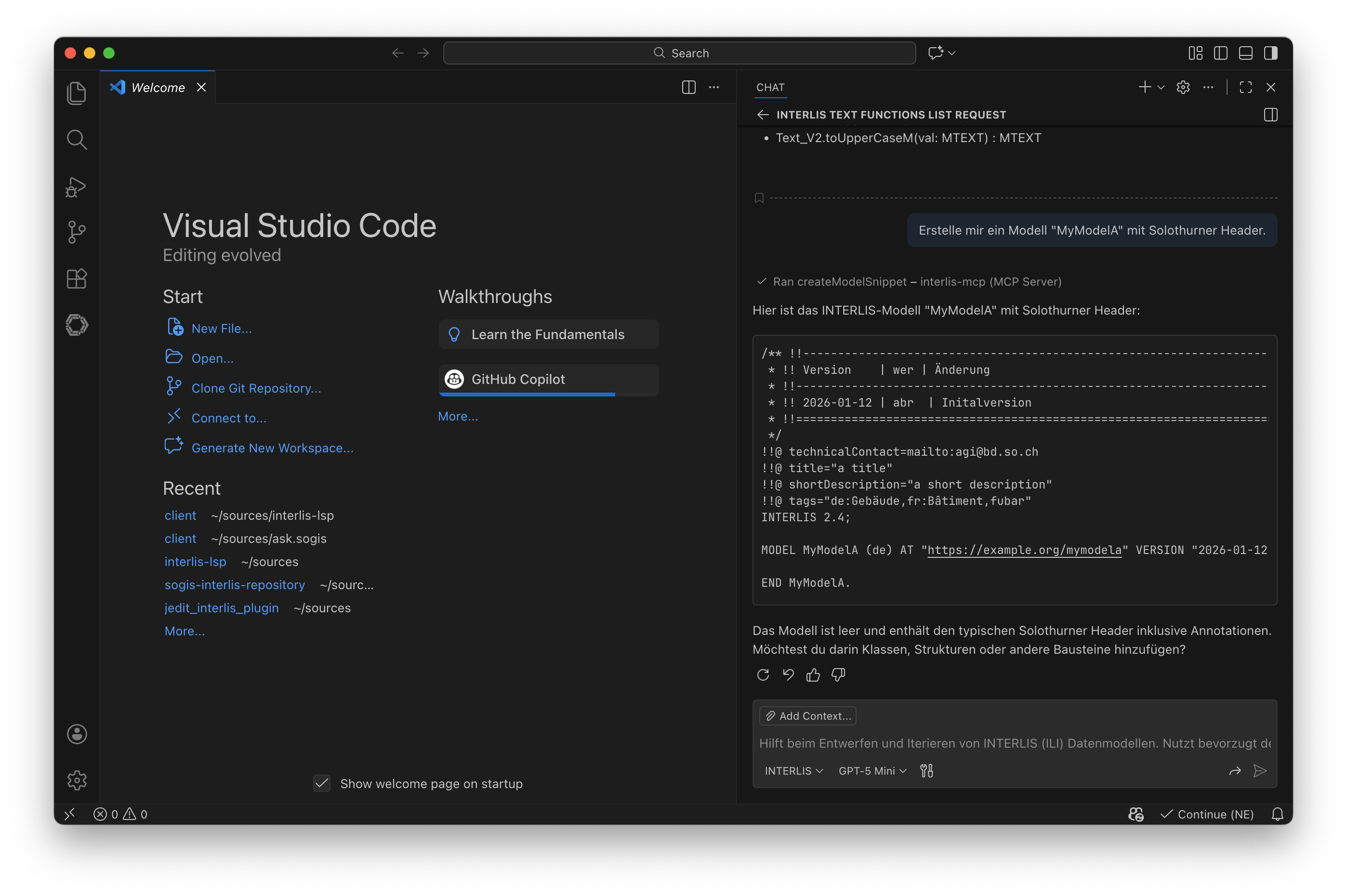Toggle thumbs down on the model answer

pyautogui.click(x=838, y=675)
